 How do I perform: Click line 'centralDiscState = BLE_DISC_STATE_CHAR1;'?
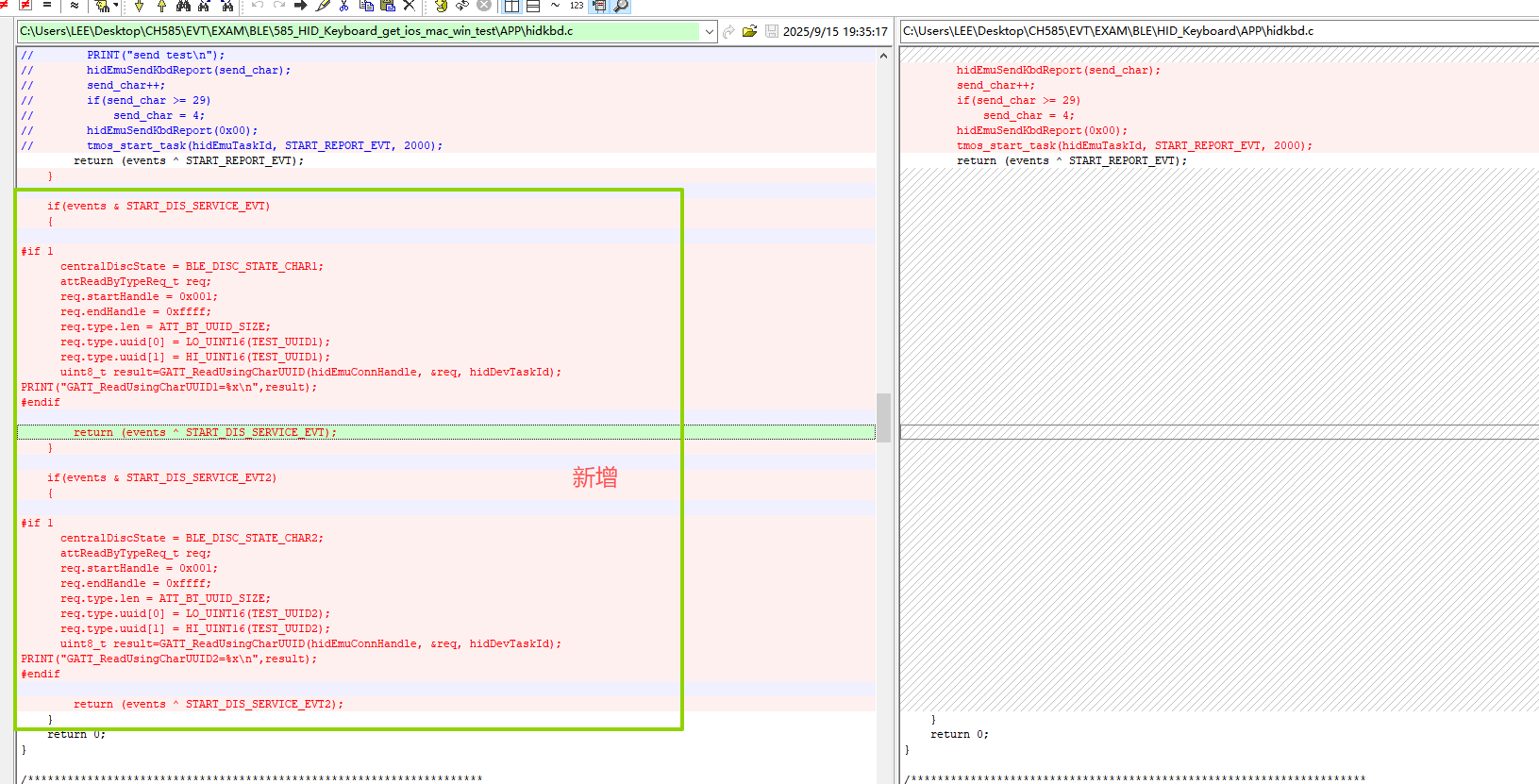[192, 266]
